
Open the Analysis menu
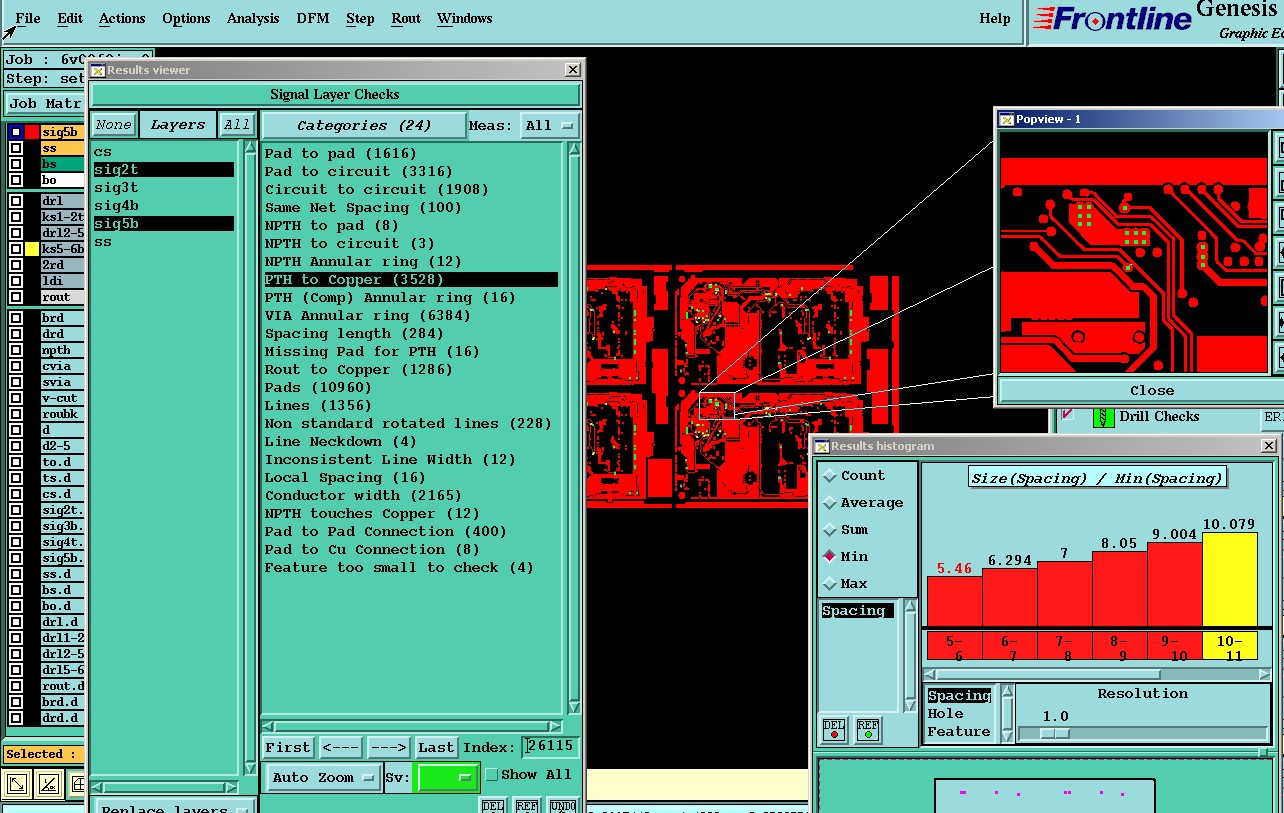click(x=253, y=18)
